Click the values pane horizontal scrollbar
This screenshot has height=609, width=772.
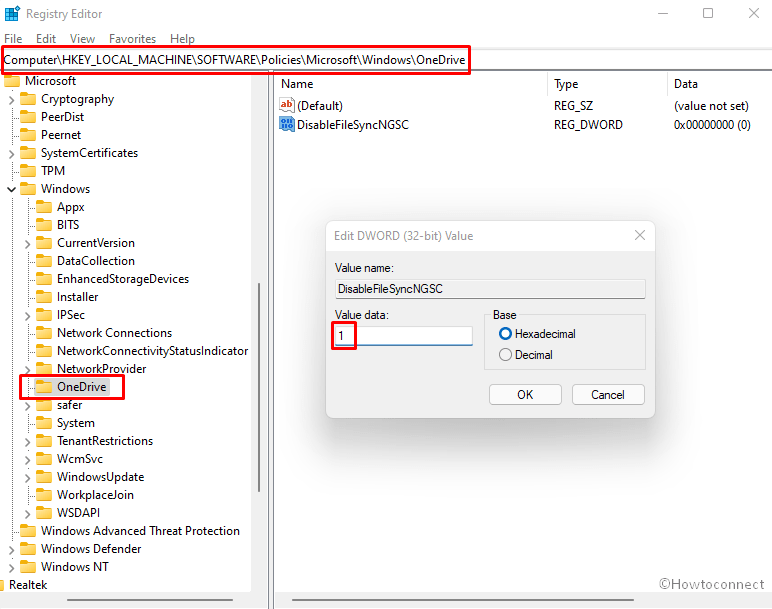pyautogui.click(x=462, y=600)
